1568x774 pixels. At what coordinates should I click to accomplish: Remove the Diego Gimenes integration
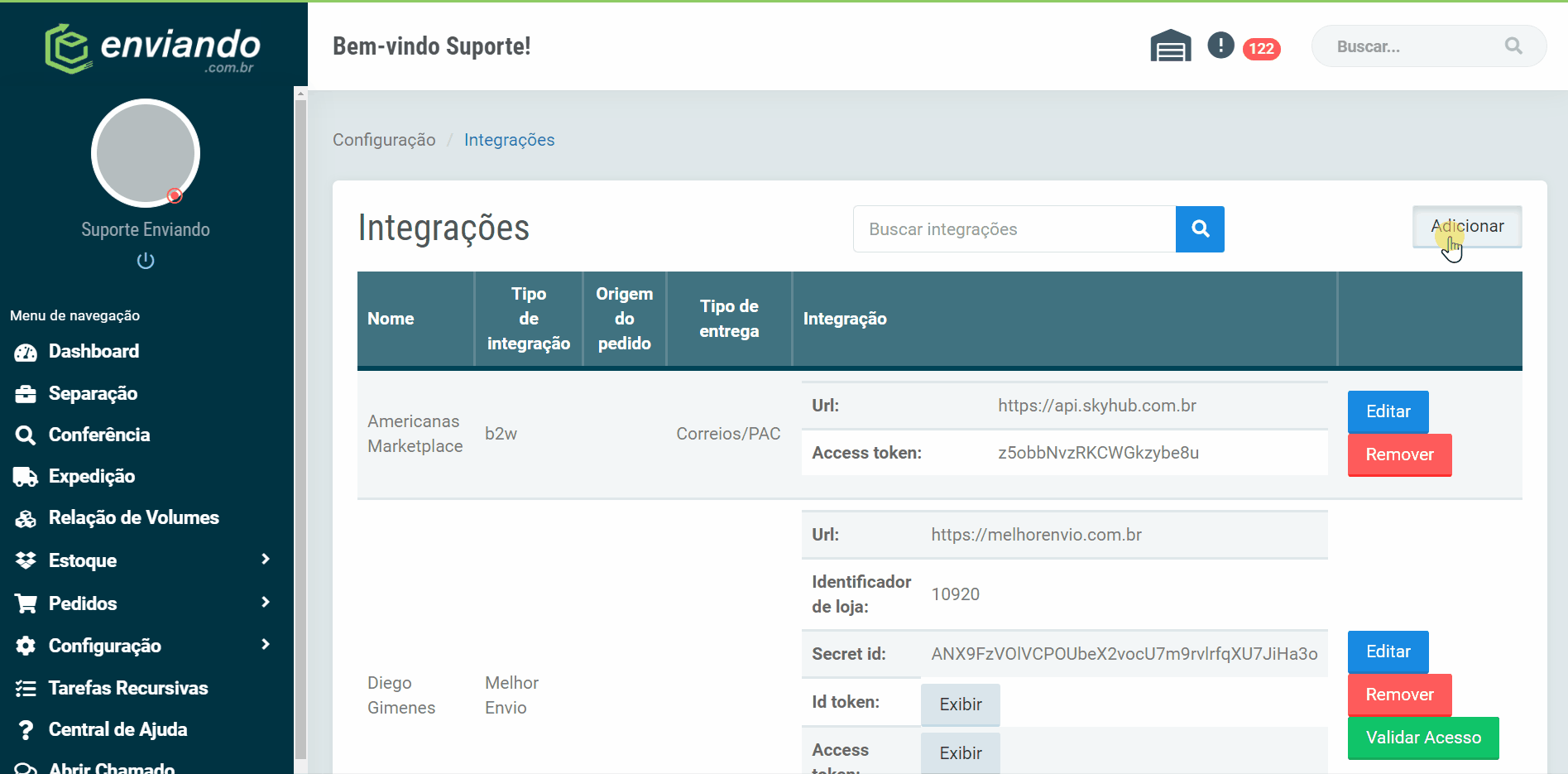point(1399,695)
